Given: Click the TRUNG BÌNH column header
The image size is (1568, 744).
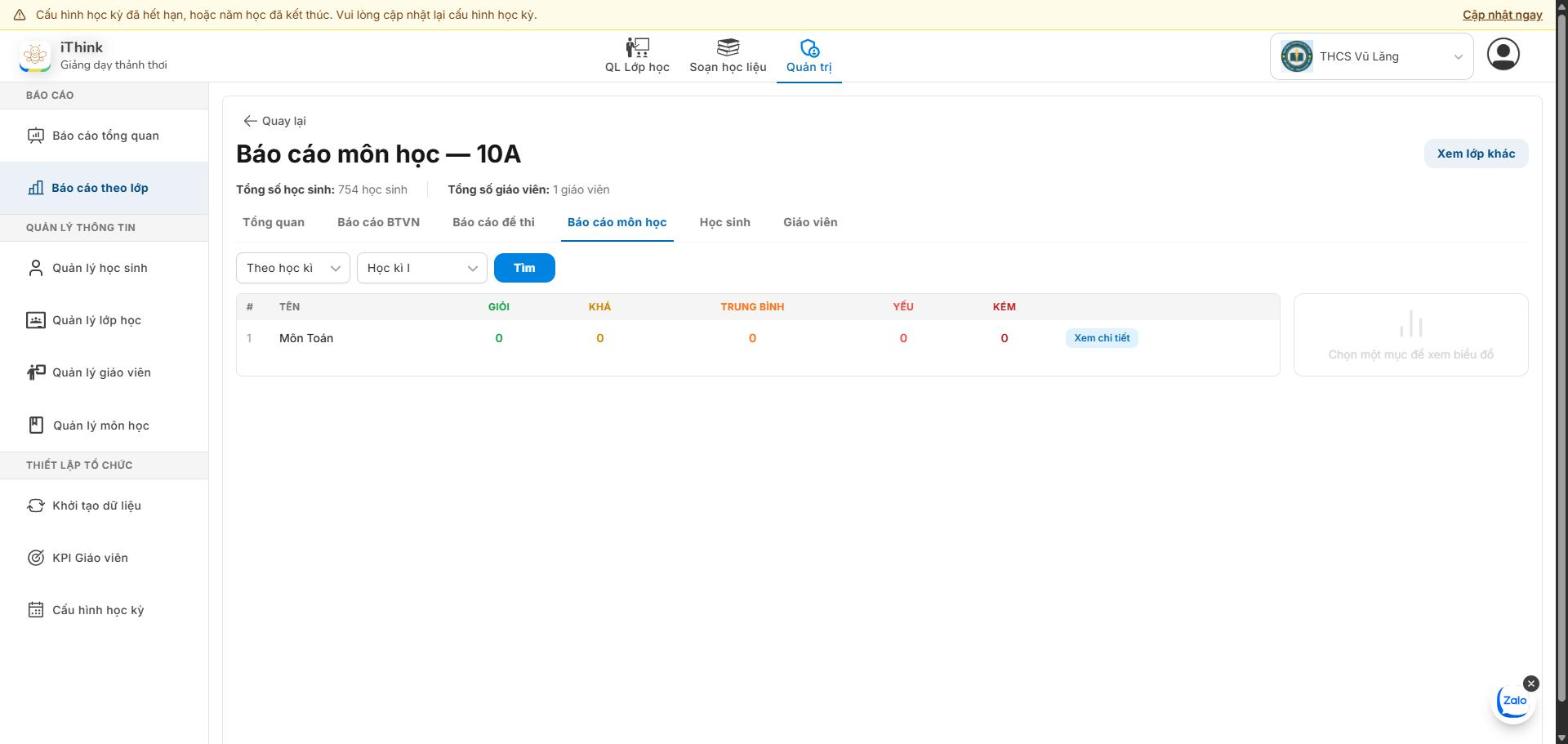Looking at the screenshot, I should pos(752,307).
